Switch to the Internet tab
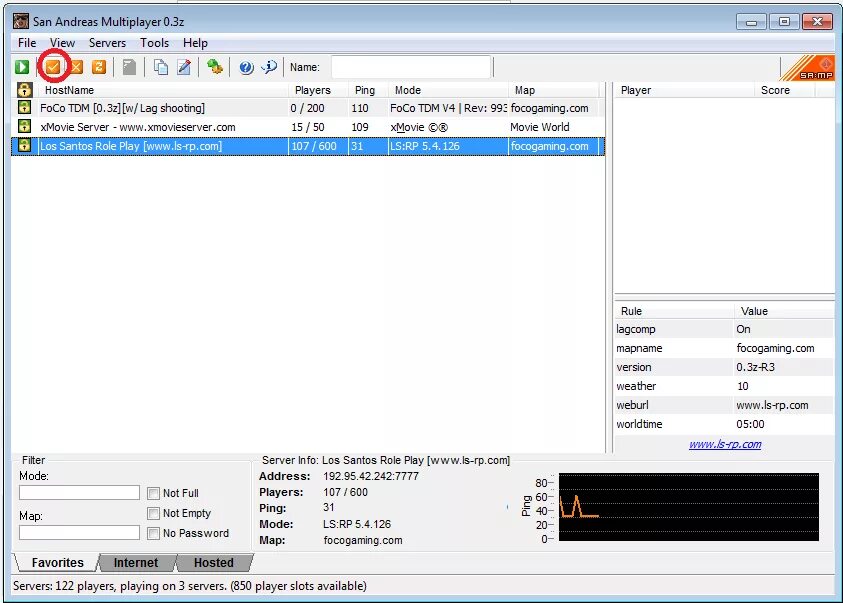Image resolution: width=843 pixels, height=603 pixels. click(136, 563)
